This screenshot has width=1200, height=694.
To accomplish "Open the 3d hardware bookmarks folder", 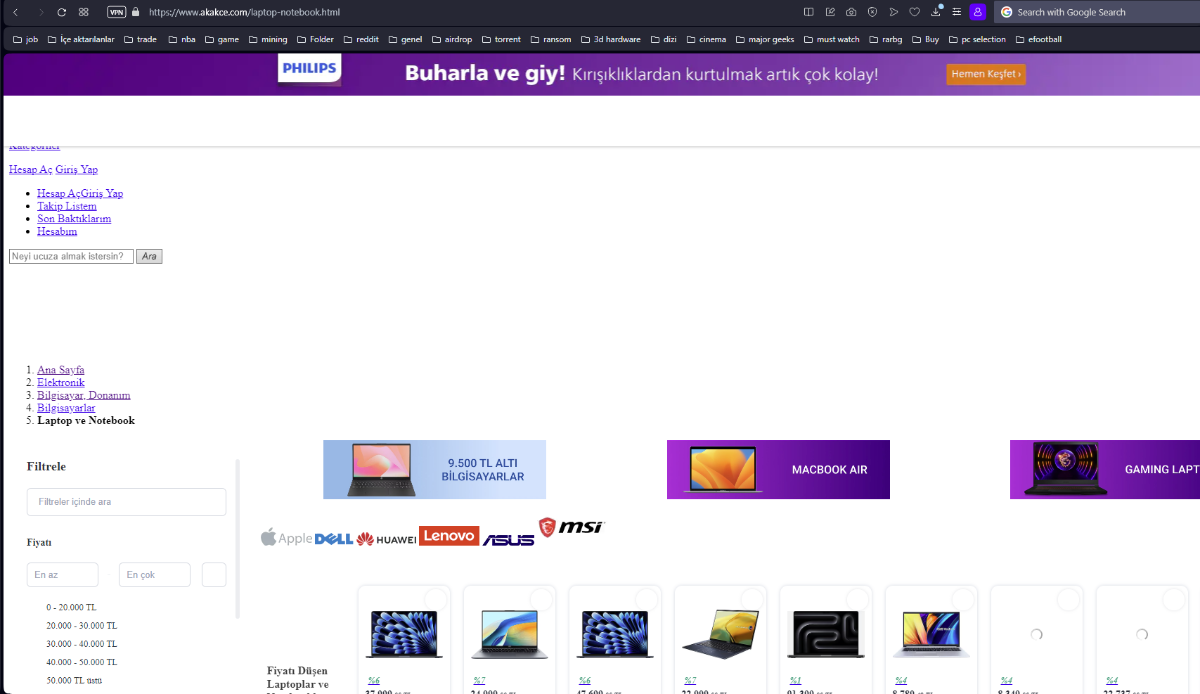I will 610,39.
